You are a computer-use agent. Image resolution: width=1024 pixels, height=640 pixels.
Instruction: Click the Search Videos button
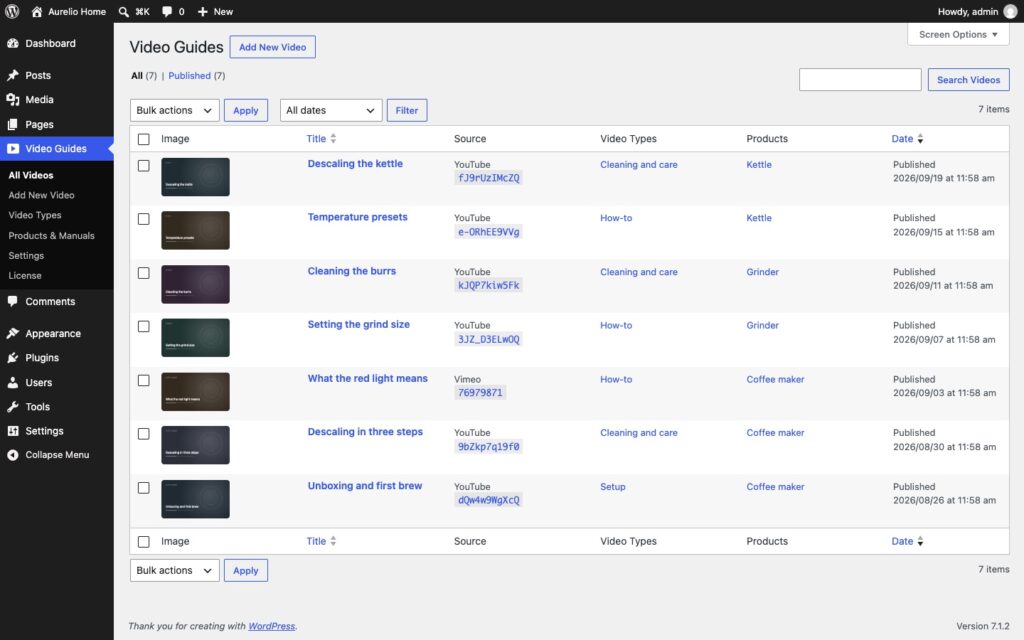coord(968,80)
